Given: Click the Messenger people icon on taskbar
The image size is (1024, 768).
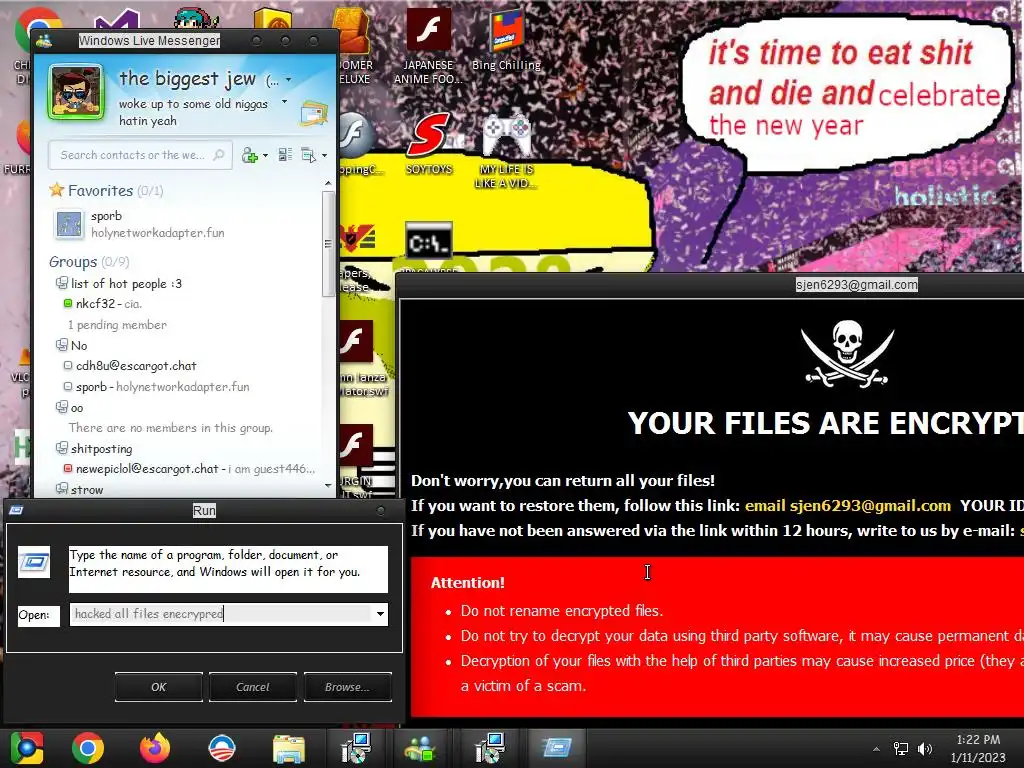Looking at the screenshot, I should (421, 749).
